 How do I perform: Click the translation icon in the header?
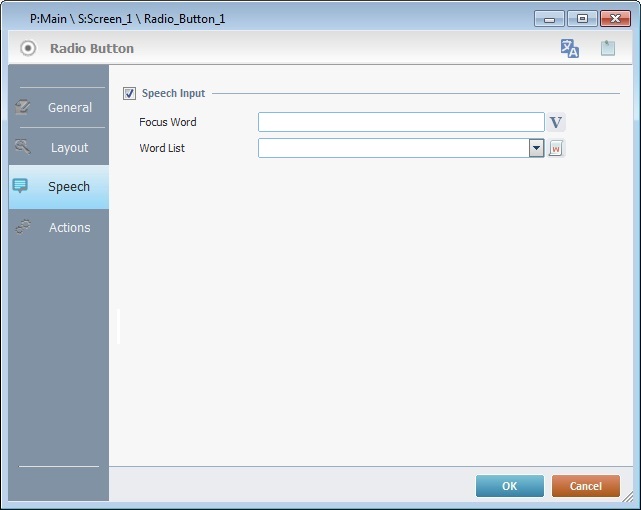tap(570, 48)
